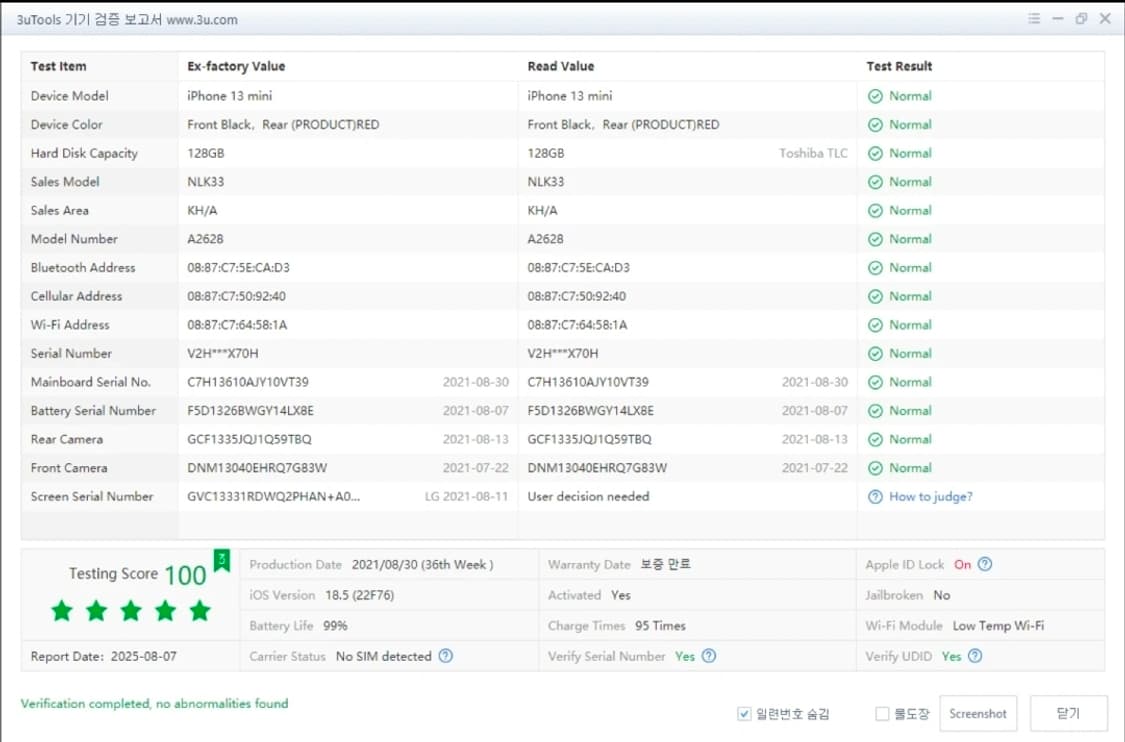
Task: Uncheck the 일련번호 숨김 checkbox
Action: pos(744,714)
